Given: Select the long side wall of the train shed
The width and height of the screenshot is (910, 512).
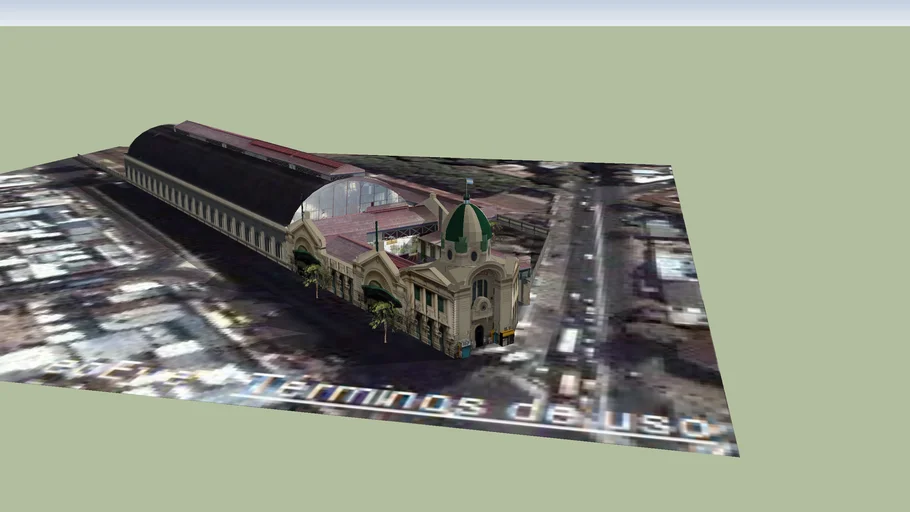Looking at the screenshot, I should [200, 207].
